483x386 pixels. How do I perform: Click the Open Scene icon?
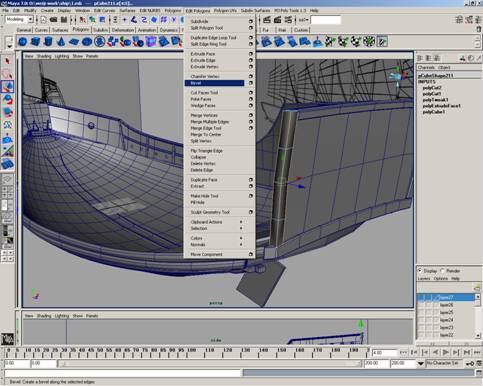click(53, 20)
